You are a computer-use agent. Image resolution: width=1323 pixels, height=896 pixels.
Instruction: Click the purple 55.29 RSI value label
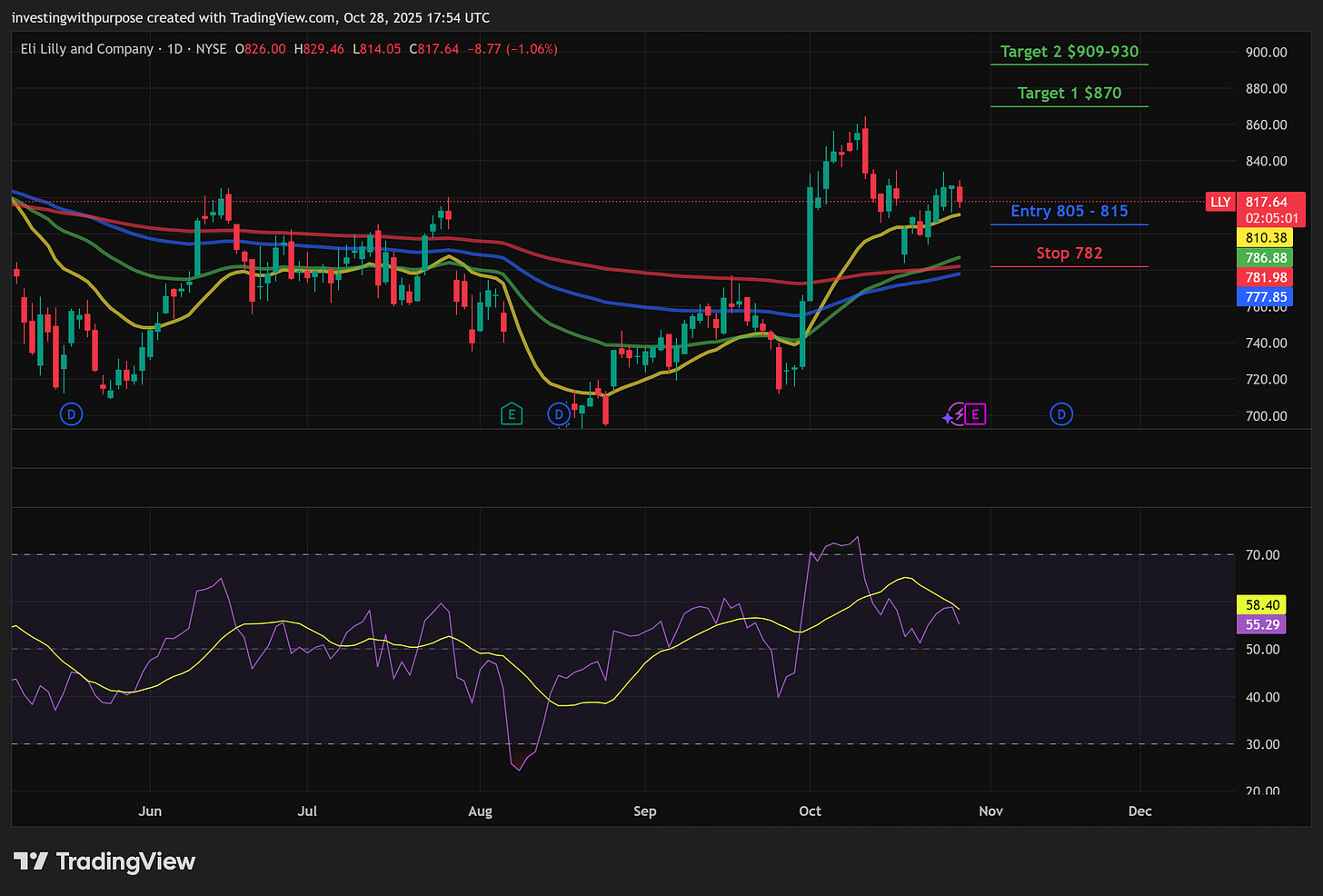[x=1262, y=624]
